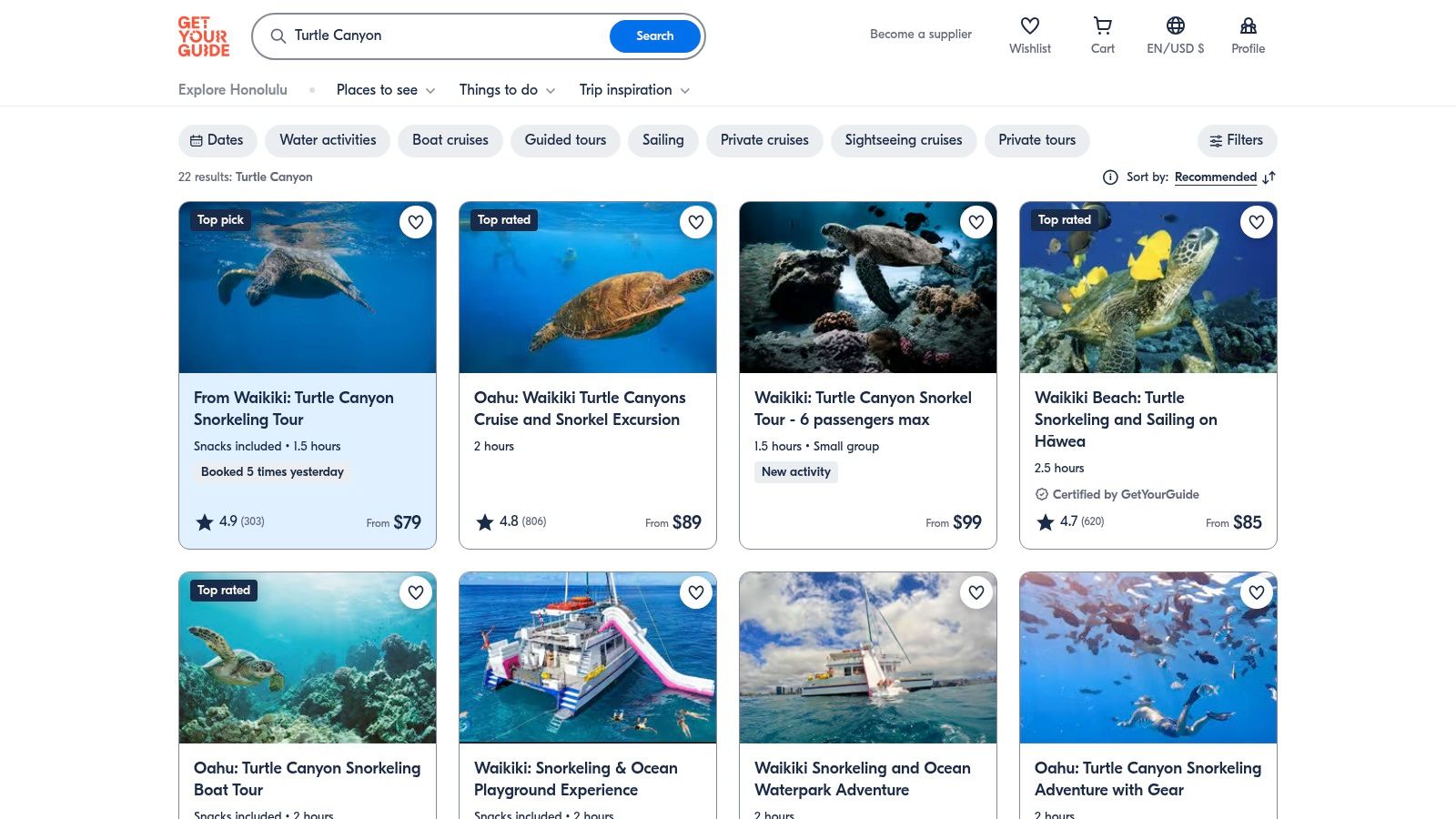Expand Trip inspiration menu
This screenshot has height=819, width=1456.
634,90
